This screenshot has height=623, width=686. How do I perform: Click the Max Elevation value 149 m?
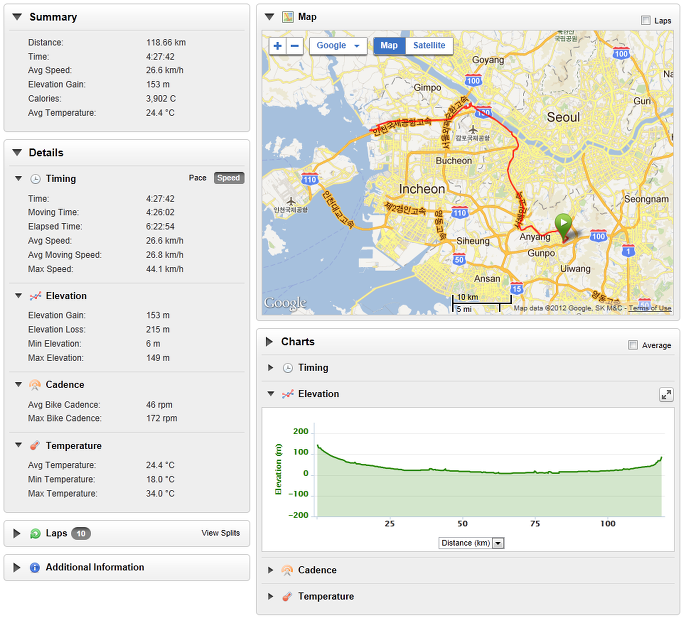pyautogui.click(x=158, y=358)
